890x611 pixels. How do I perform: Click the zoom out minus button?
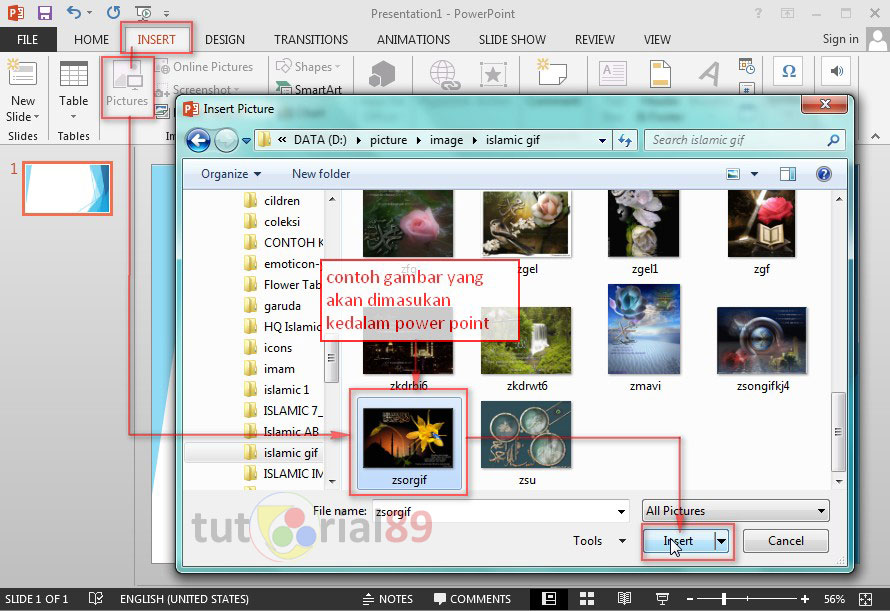pyautogui.click(x=690, y=599)
